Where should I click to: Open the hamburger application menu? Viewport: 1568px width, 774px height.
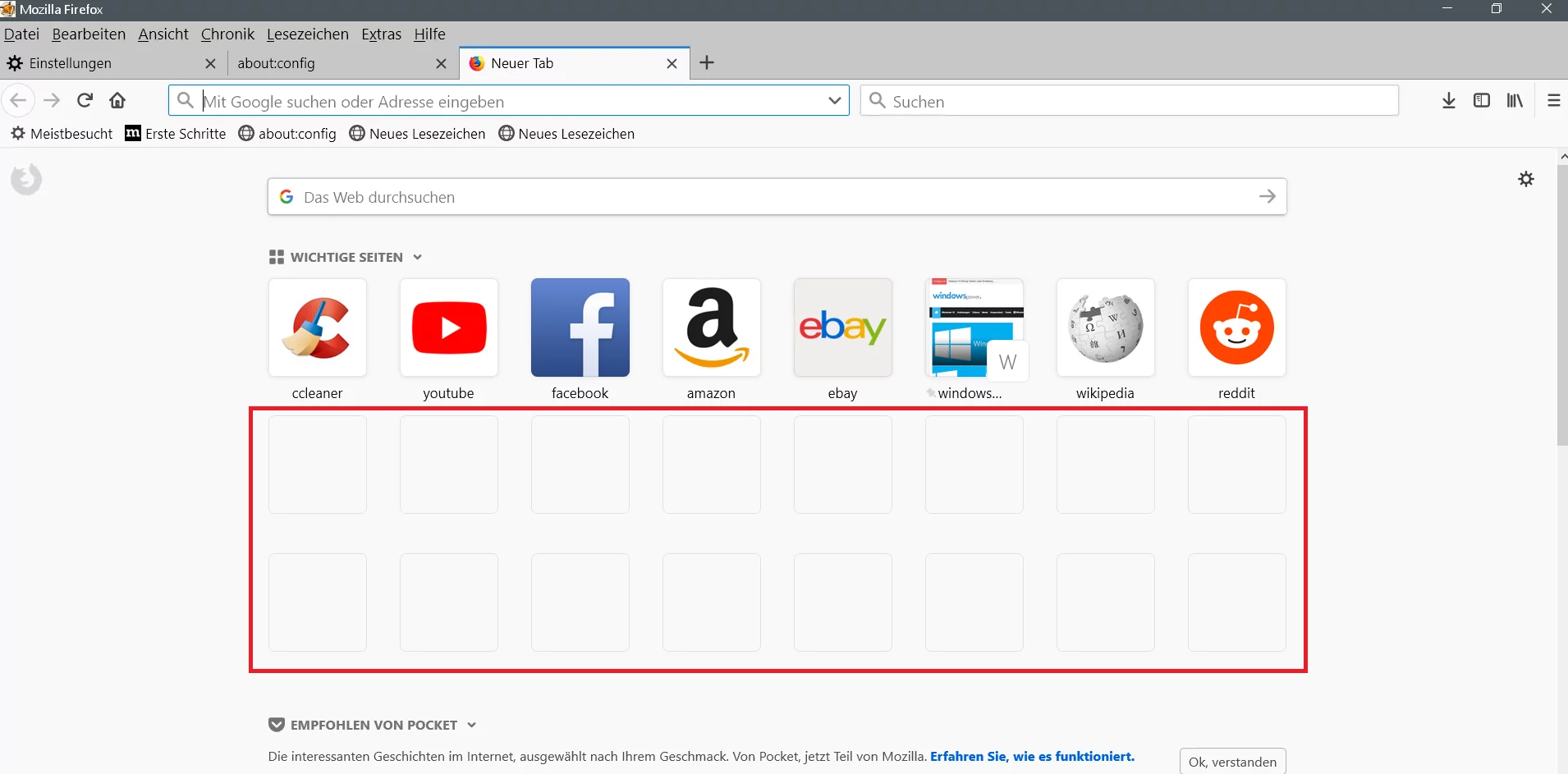point(1553,100)
